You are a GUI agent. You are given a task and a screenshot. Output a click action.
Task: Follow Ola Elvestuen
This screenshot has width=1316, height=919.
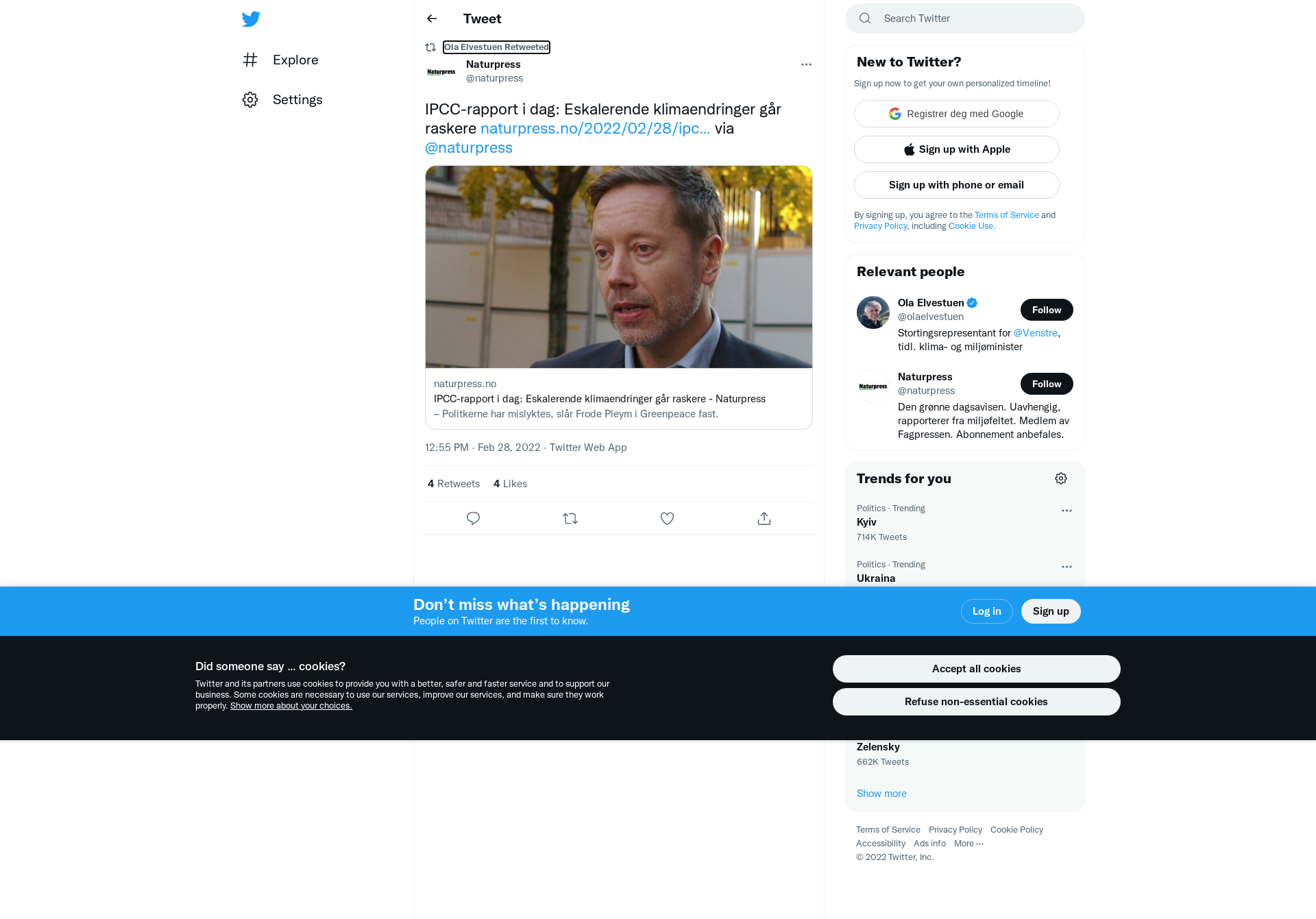1047,310
